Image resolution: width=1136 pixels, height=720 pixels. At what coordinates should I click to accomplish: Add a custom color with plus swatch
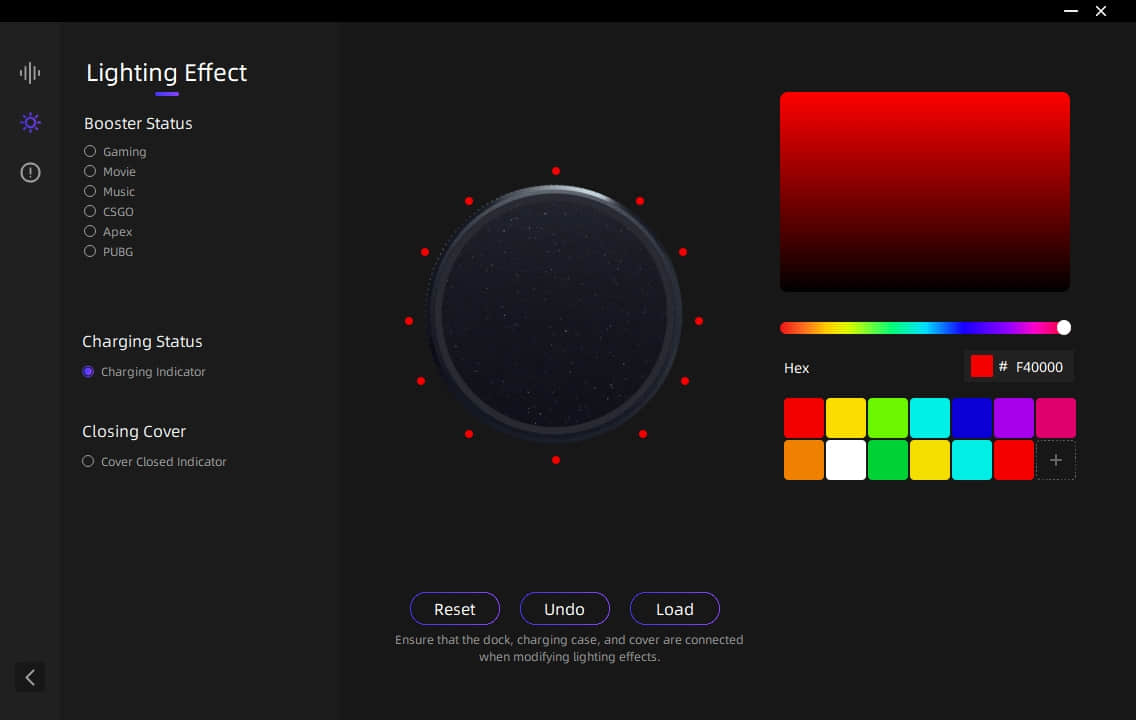pos(1055,460)
